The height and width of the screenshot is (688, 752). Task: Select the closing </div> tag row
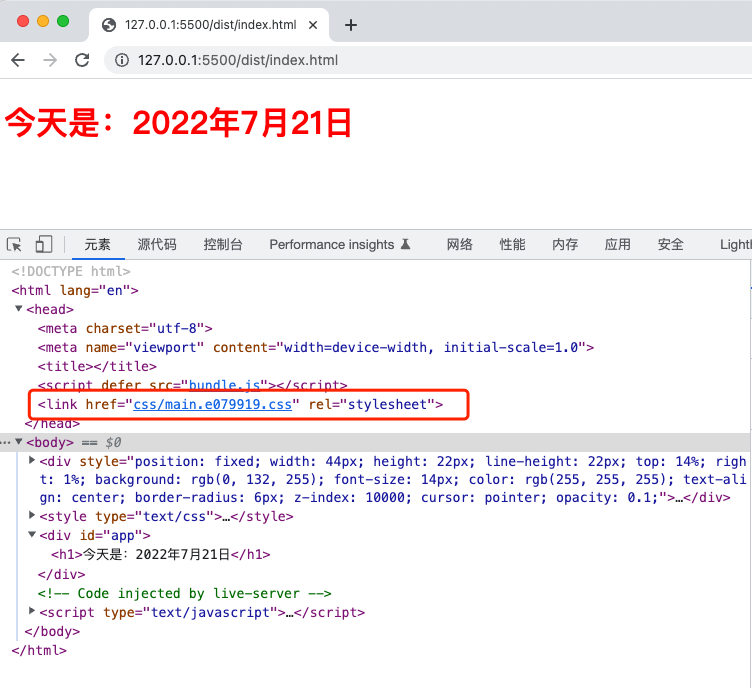pos(61,574)
